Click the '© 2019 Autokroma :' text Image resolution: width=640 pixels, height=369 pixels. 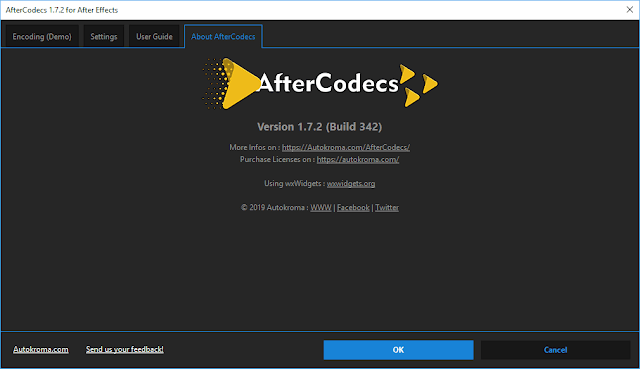pyautogui.click(x=274, y=207)
